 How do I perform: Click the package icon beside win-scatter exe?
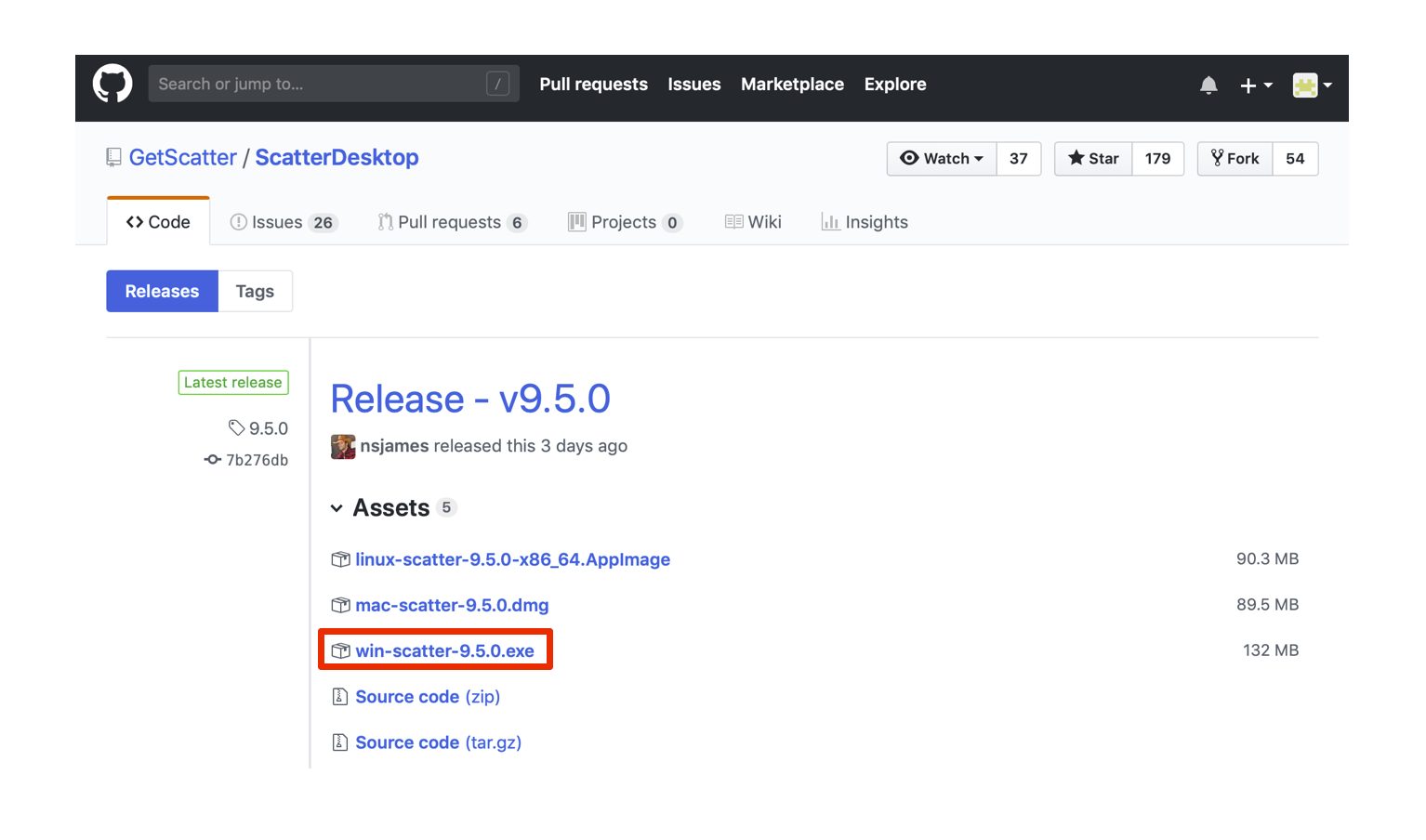(x=340, y=650)
